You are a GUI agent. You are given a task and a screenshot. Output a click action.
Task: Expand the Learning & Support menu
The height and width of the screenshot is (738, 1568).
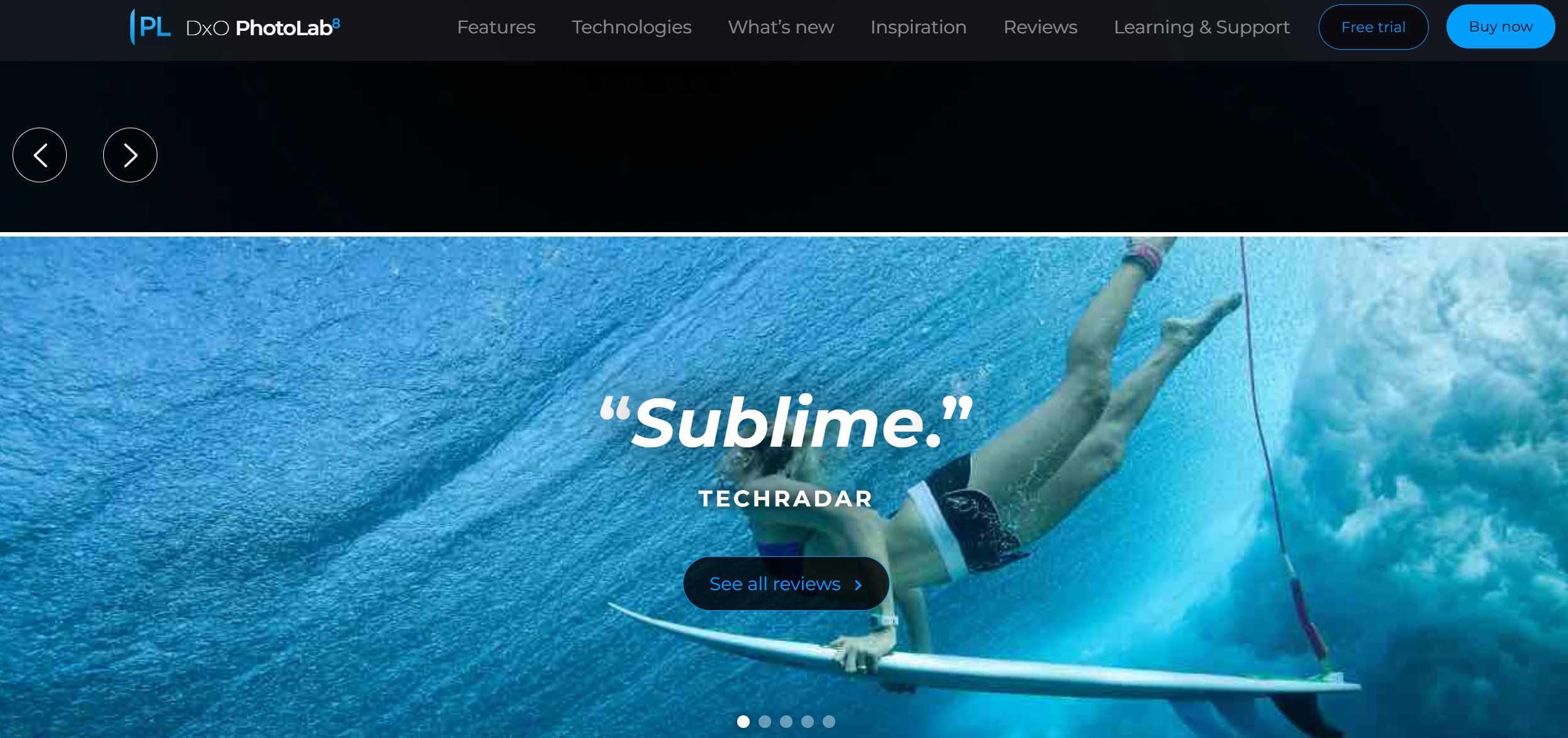pos(1202,27)
